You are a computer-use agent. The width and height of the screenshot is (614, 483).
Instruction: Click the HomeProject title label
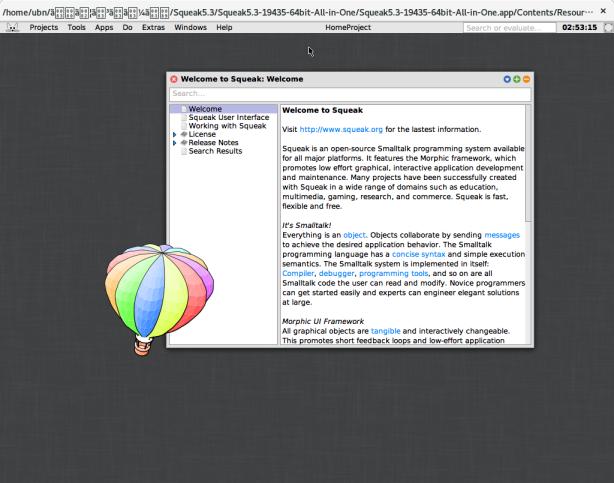(348, 27)
